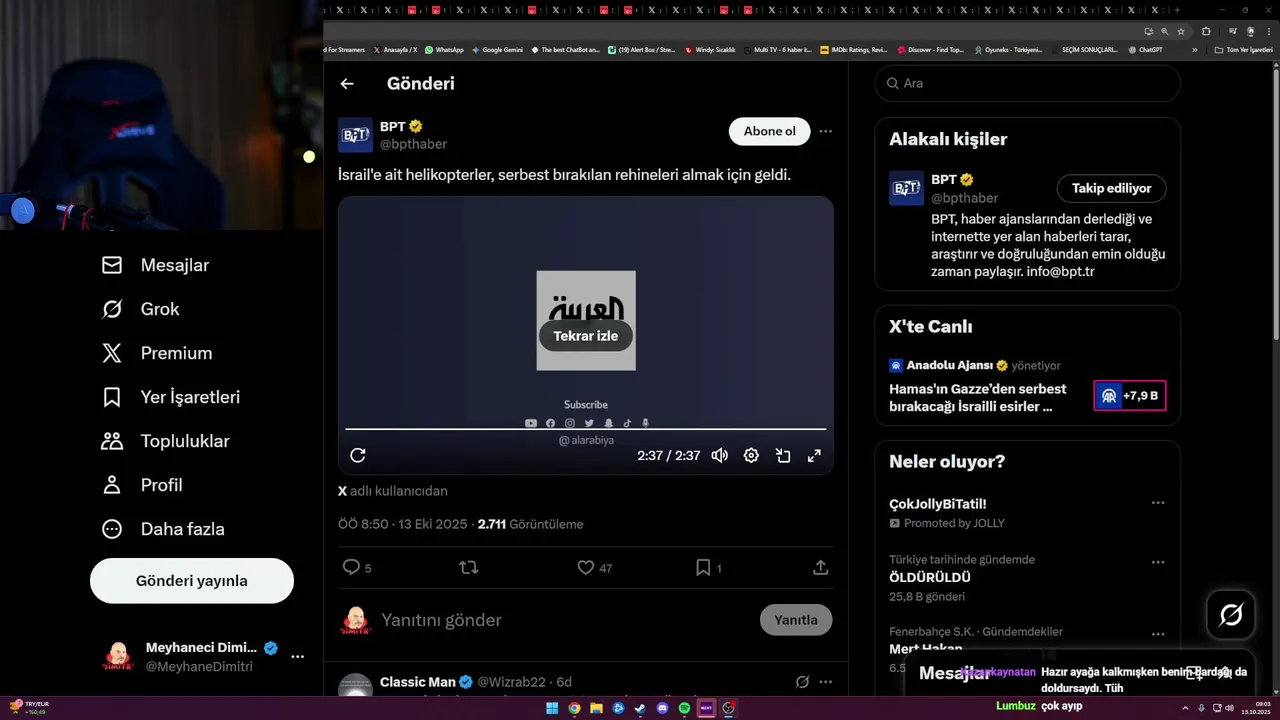Image resolution: width=1280 pixels, height=720 pixels.
Task: Zoom via browser magnifier icon in address bar
Action: point(1164,31)
